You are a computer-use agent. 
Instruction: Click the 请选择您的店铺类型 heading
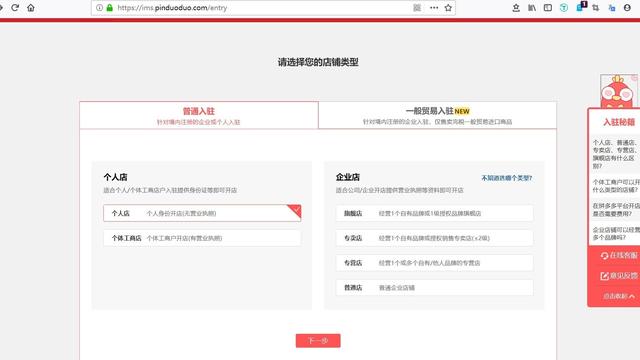tap(318, 62)
